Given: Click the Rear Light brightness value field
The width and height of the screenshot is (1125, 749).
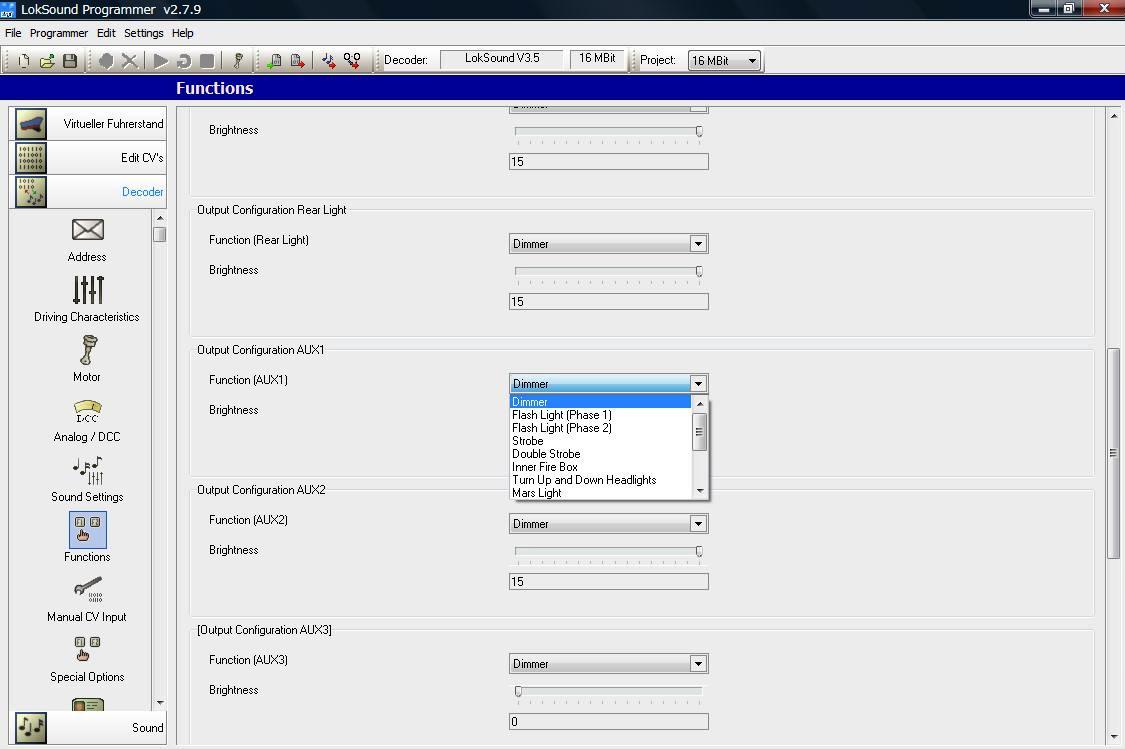Looking at the screenshot, I should click(x=608, y=301).
